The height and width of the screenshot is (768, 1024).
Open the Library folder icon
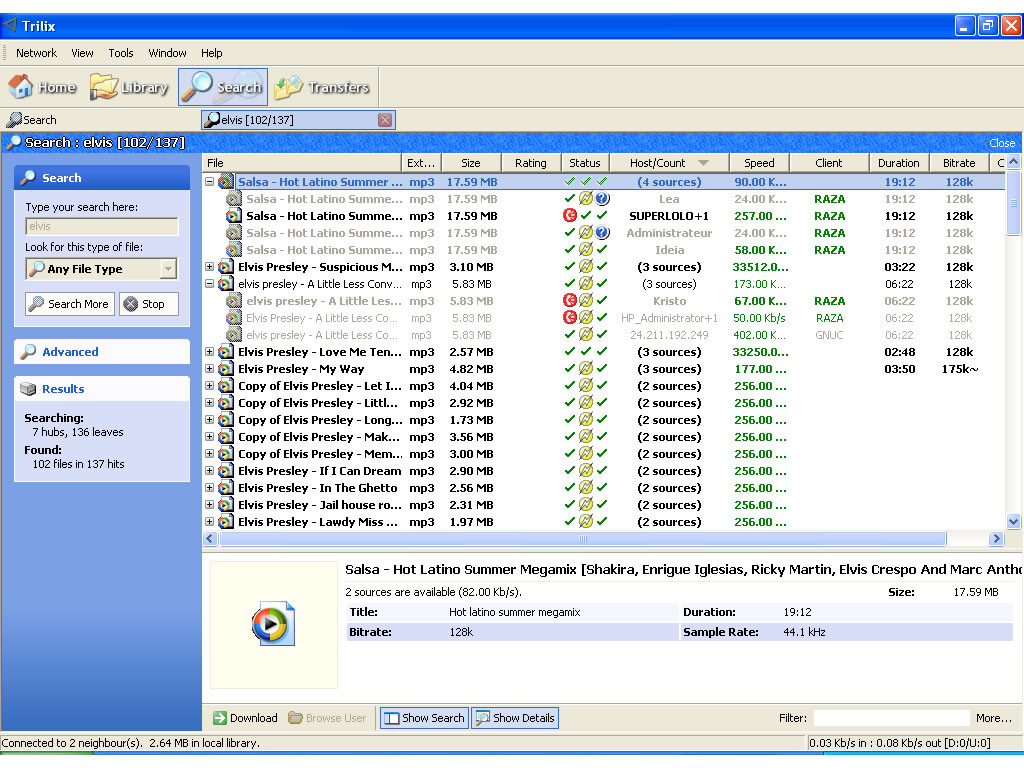pos(103,86)
